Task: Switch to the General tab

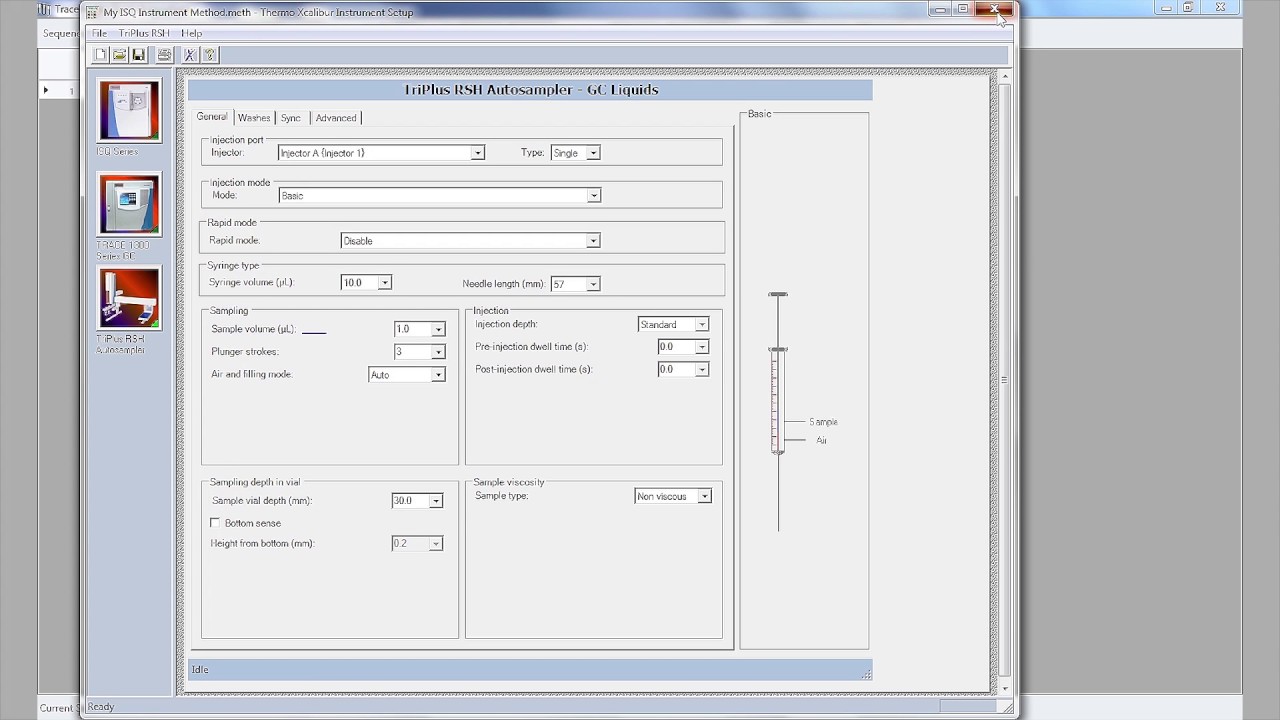Action: [x=212, y=117]
